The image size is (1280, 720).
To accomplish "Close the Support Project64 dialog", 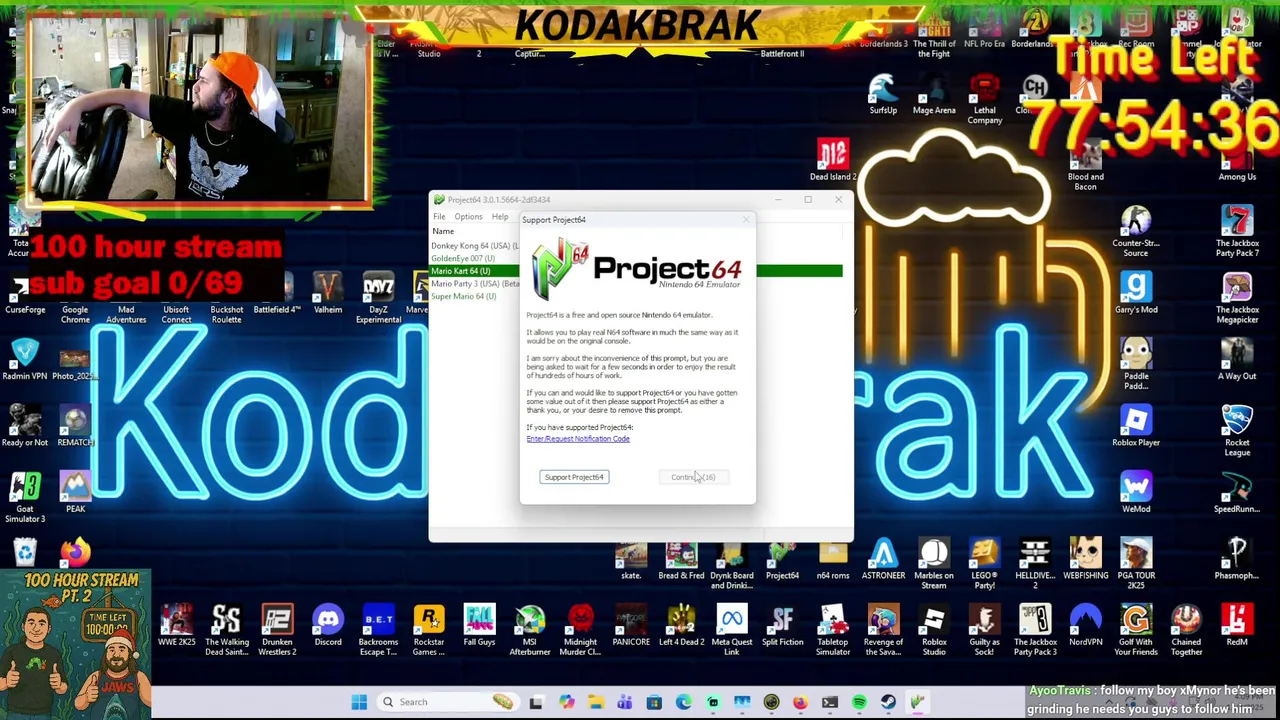I will pyautogui.click(x=745, y=220).
